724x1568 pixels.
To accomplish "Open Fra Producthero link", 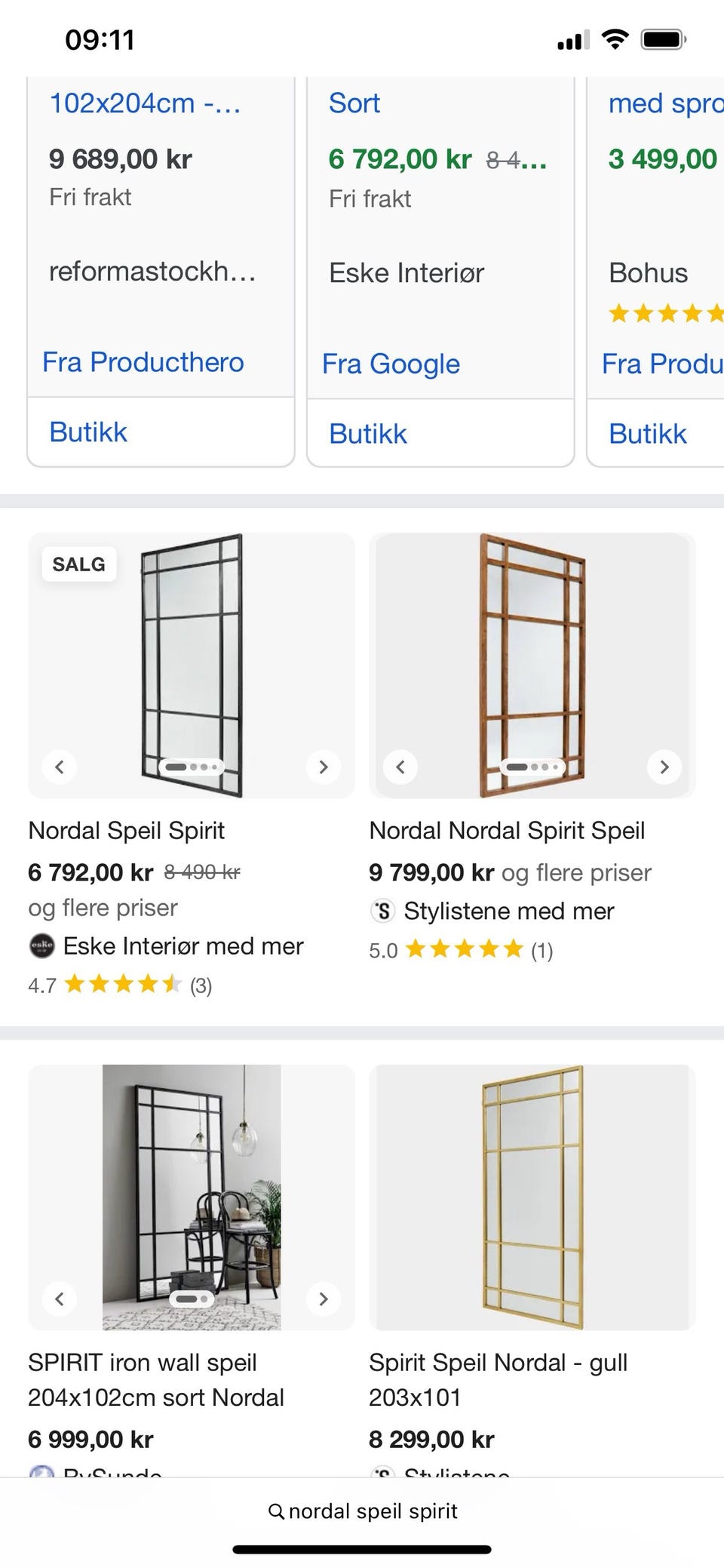I will (143, 362).
